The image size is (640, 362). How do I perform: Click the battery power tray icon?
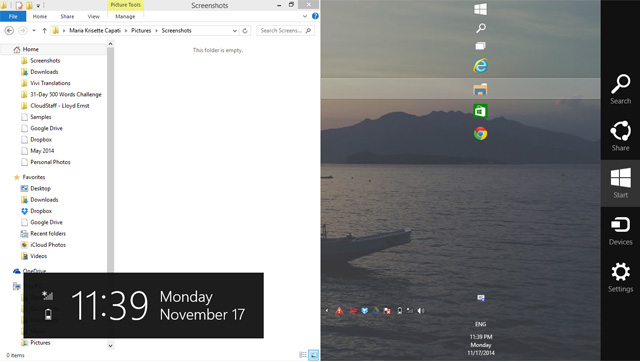pyautogui.click(x=400, y=311)
